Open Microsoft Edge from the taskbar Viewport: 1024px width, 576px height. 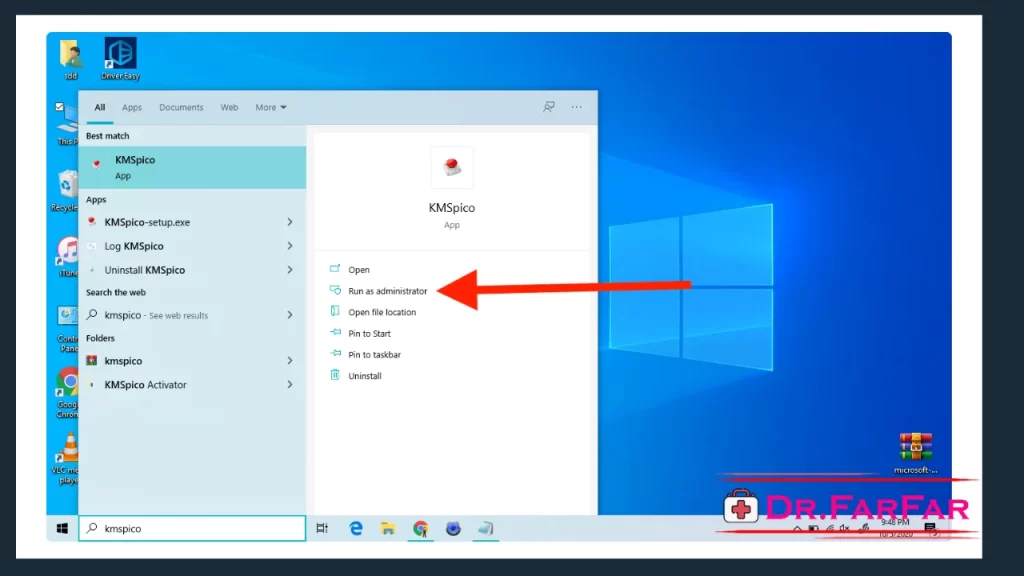[356, 528]
